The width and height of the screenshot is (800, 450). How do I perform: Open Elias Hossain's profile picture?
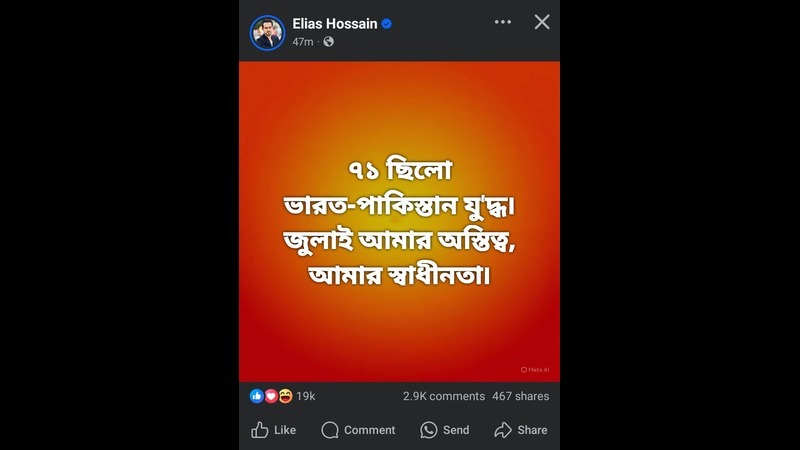coord(267,33)
